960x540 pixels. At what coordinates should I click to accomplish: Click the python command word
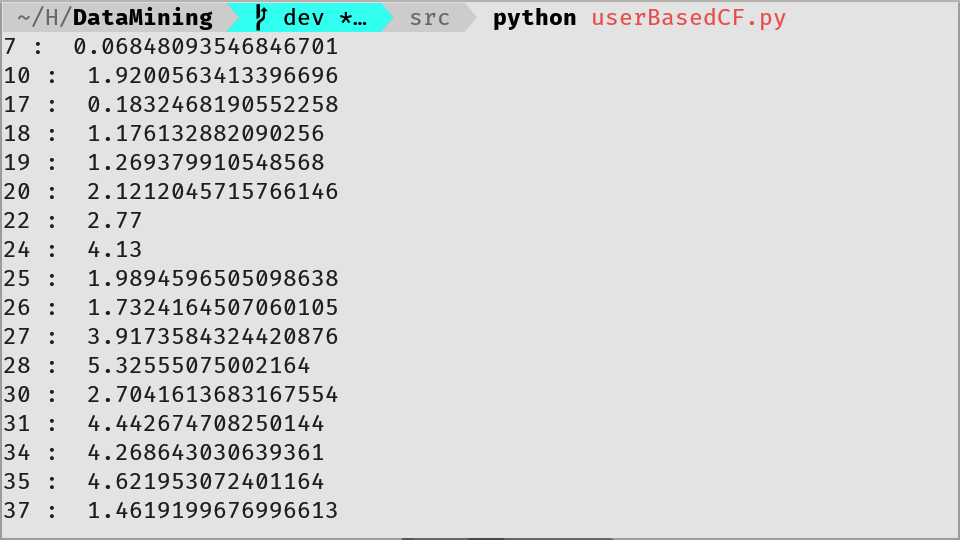(x=534, y=18)
